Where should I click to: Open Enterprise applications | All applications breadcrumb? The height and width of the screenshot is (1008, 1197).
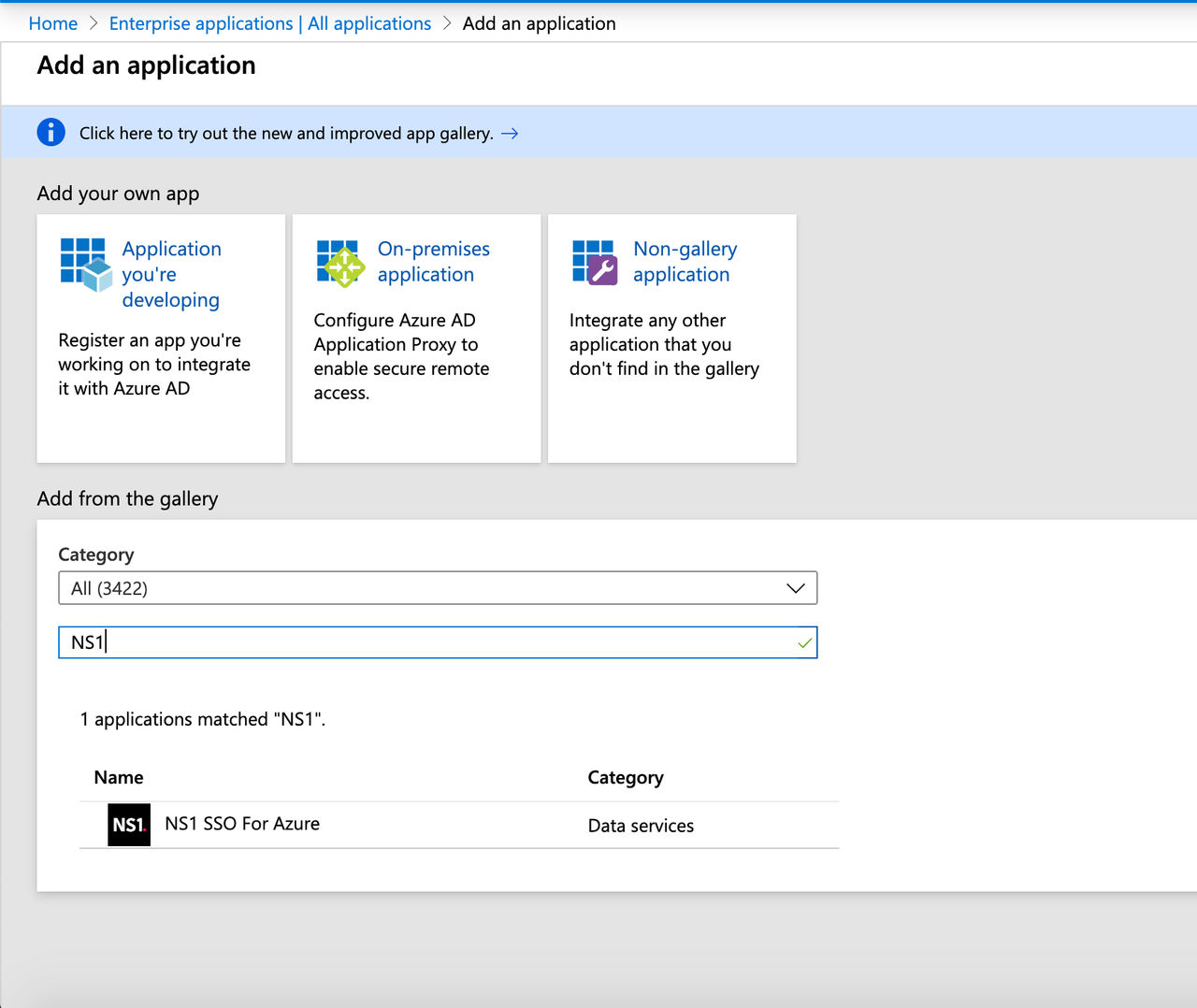pyautogui.click(x=270, y=23)
